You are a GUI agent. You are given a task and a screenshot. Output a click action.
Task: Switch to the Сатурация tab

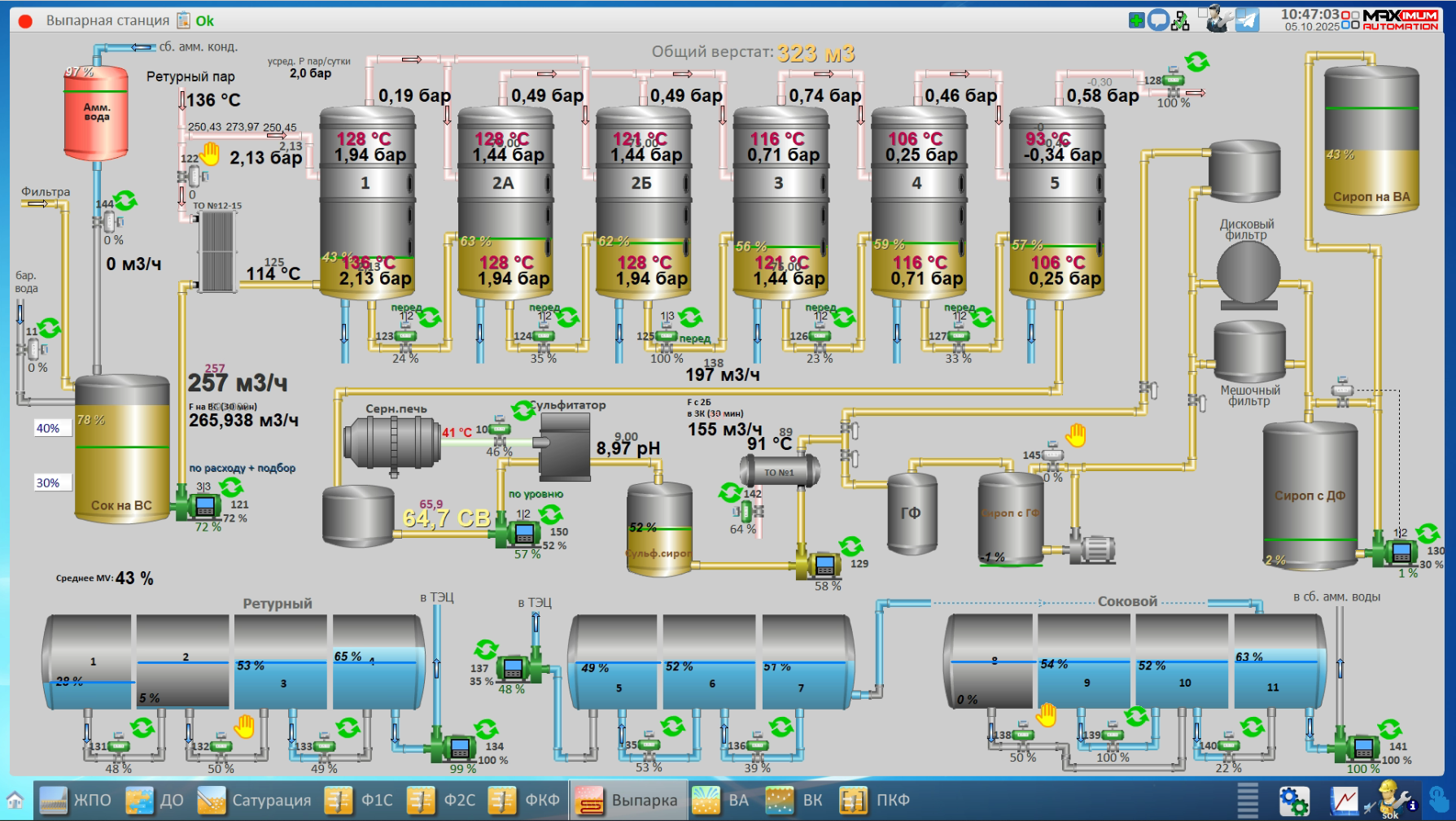255,801
